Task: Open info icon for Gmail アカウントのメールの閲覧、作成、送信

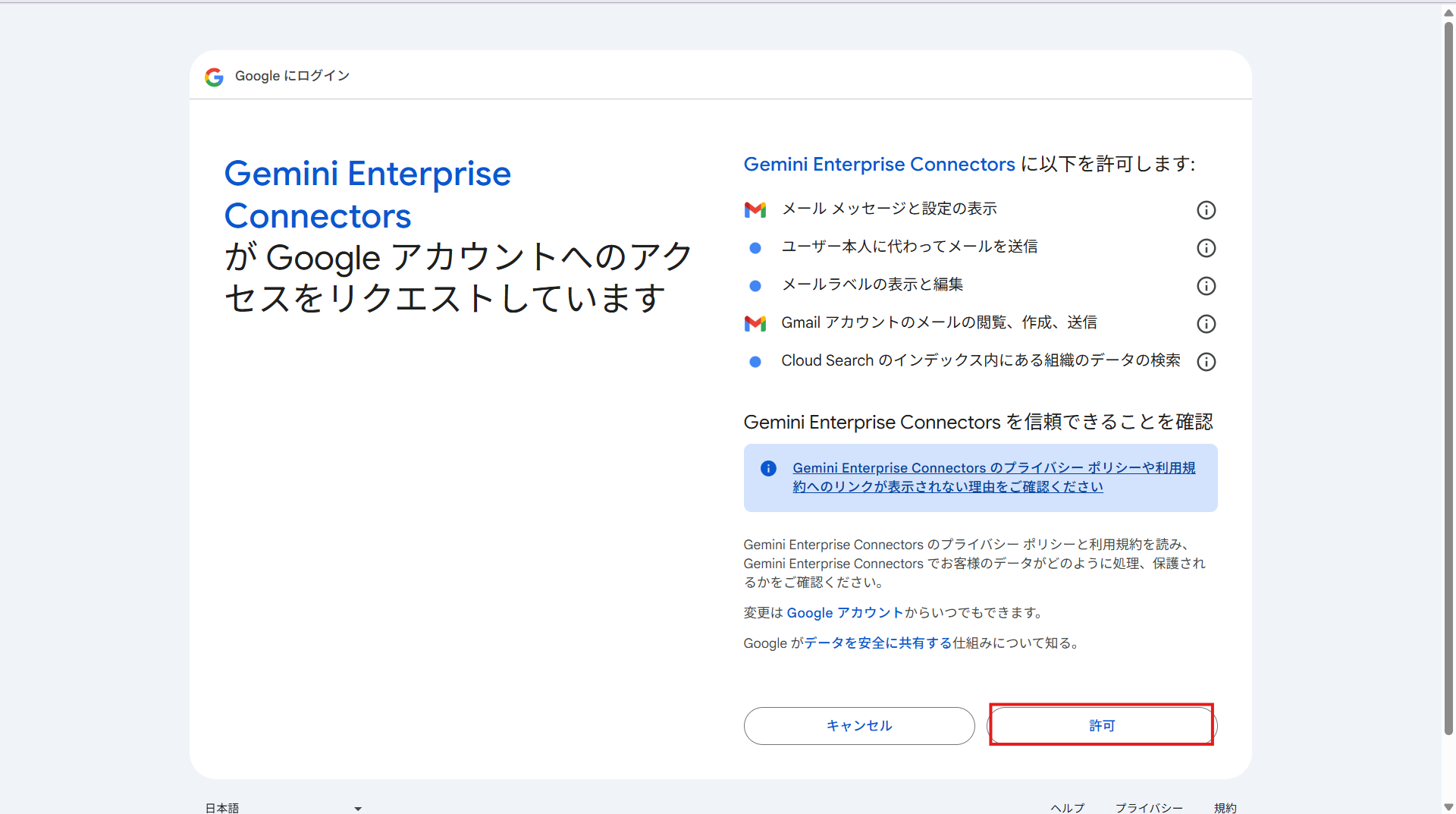Action: 1206,324
